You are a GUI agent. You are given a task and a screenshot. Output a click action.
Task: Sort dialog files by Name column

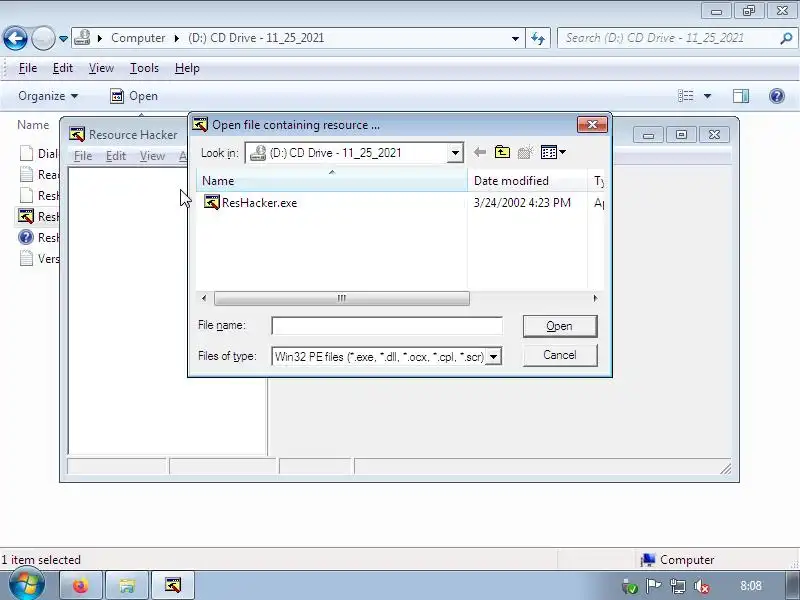coord(332,181)
